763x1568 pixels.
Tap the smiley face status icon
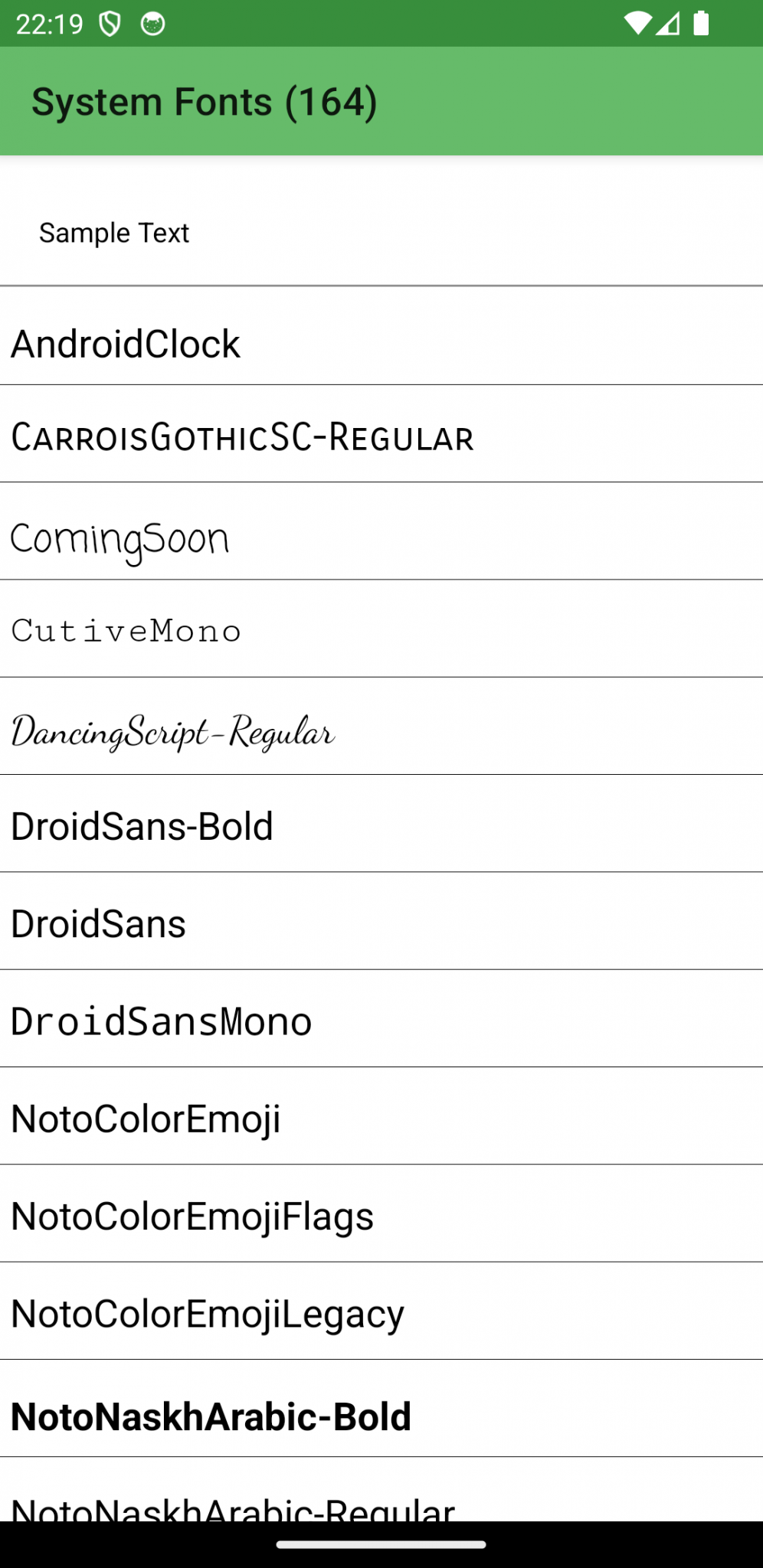pos(152,23)
